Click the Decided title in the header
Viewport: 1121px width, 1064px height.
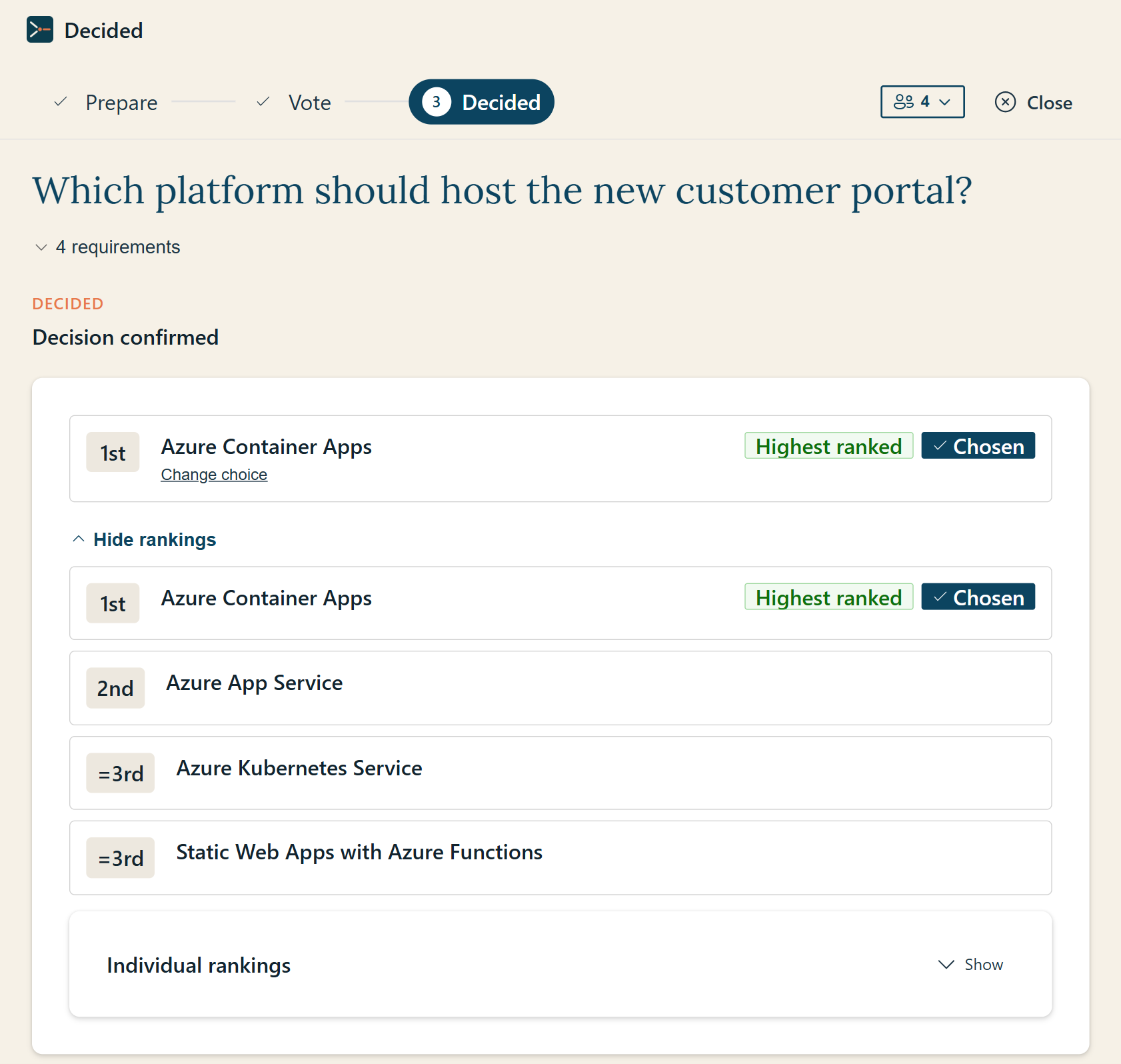point(103,31)
